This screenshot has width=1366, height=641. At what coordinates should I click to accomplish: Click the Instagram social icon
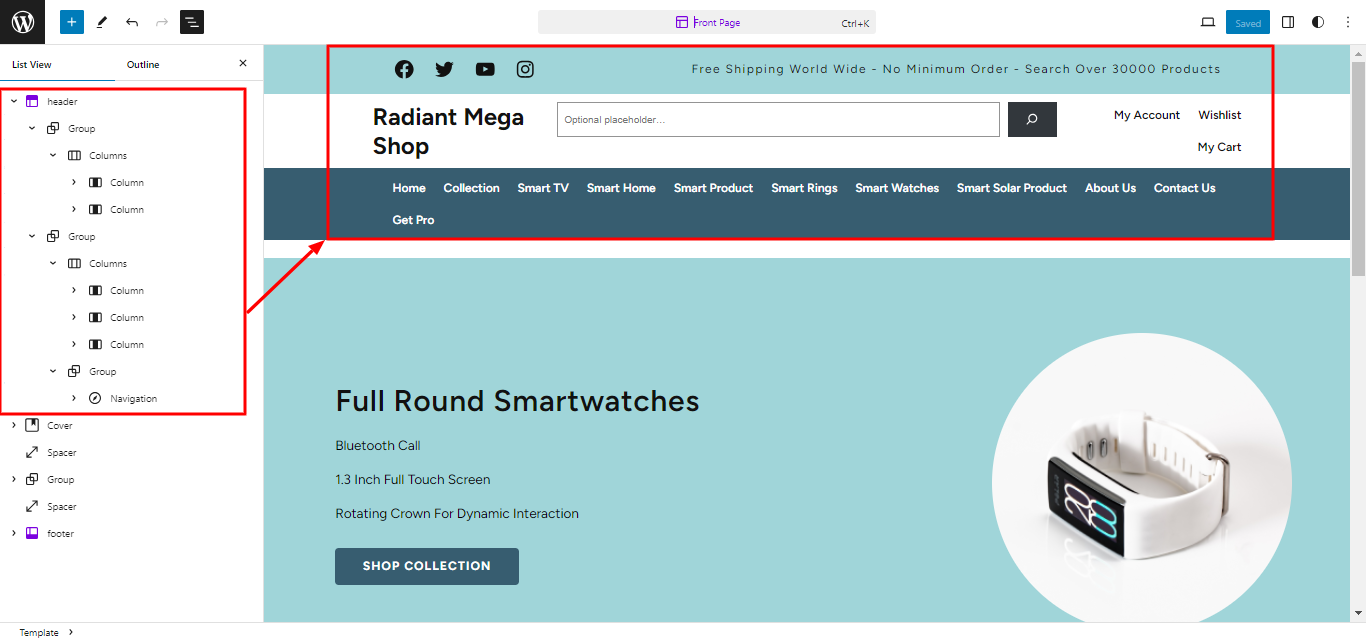click(525, 69)
